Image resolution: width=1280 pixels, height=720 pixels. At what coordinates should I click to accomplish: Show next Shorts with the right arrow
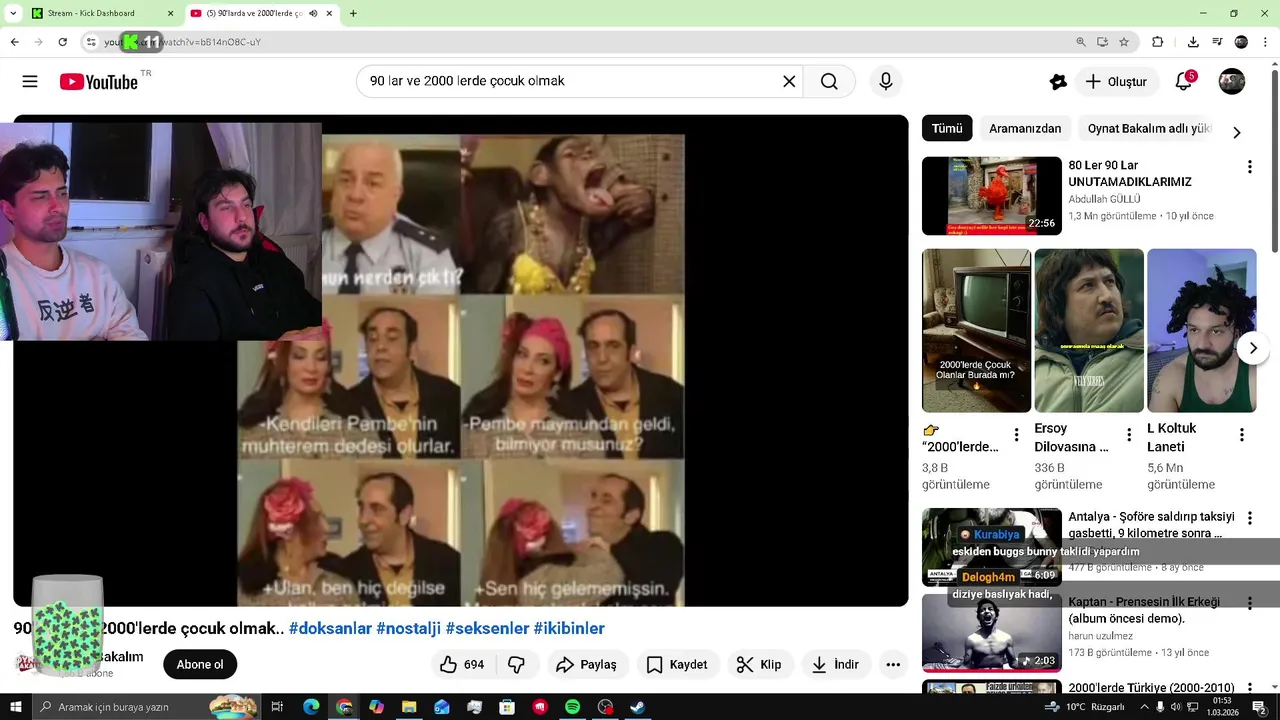pyautogui.click(x=1253, y=348)
